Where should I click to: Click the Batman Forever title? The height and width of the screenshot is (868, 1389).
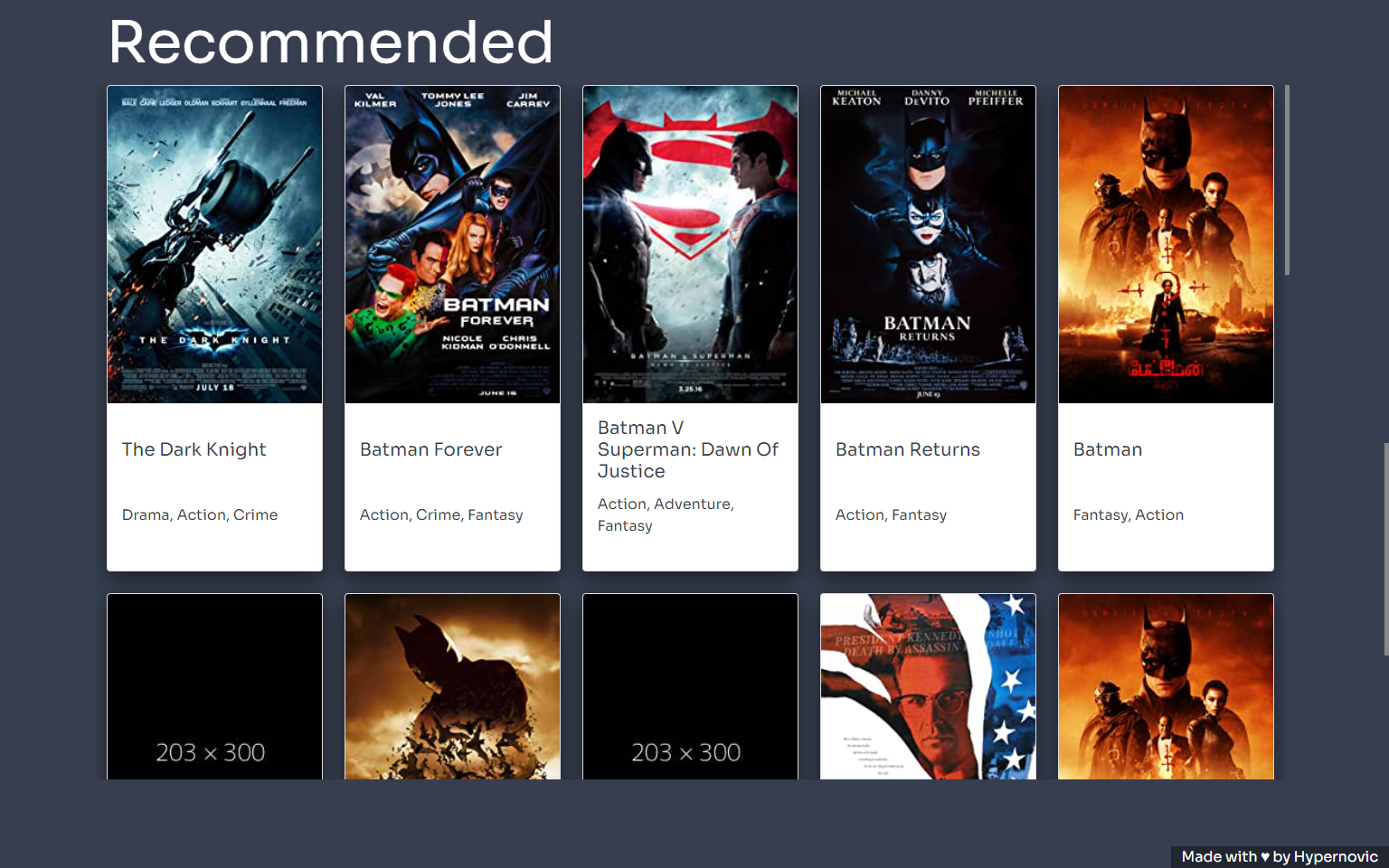[431, 449]
